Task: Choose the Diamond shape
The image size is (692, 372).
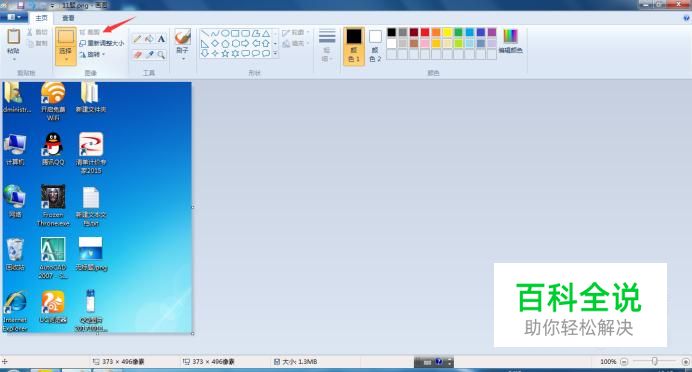Action: click(x=215, y=44)
